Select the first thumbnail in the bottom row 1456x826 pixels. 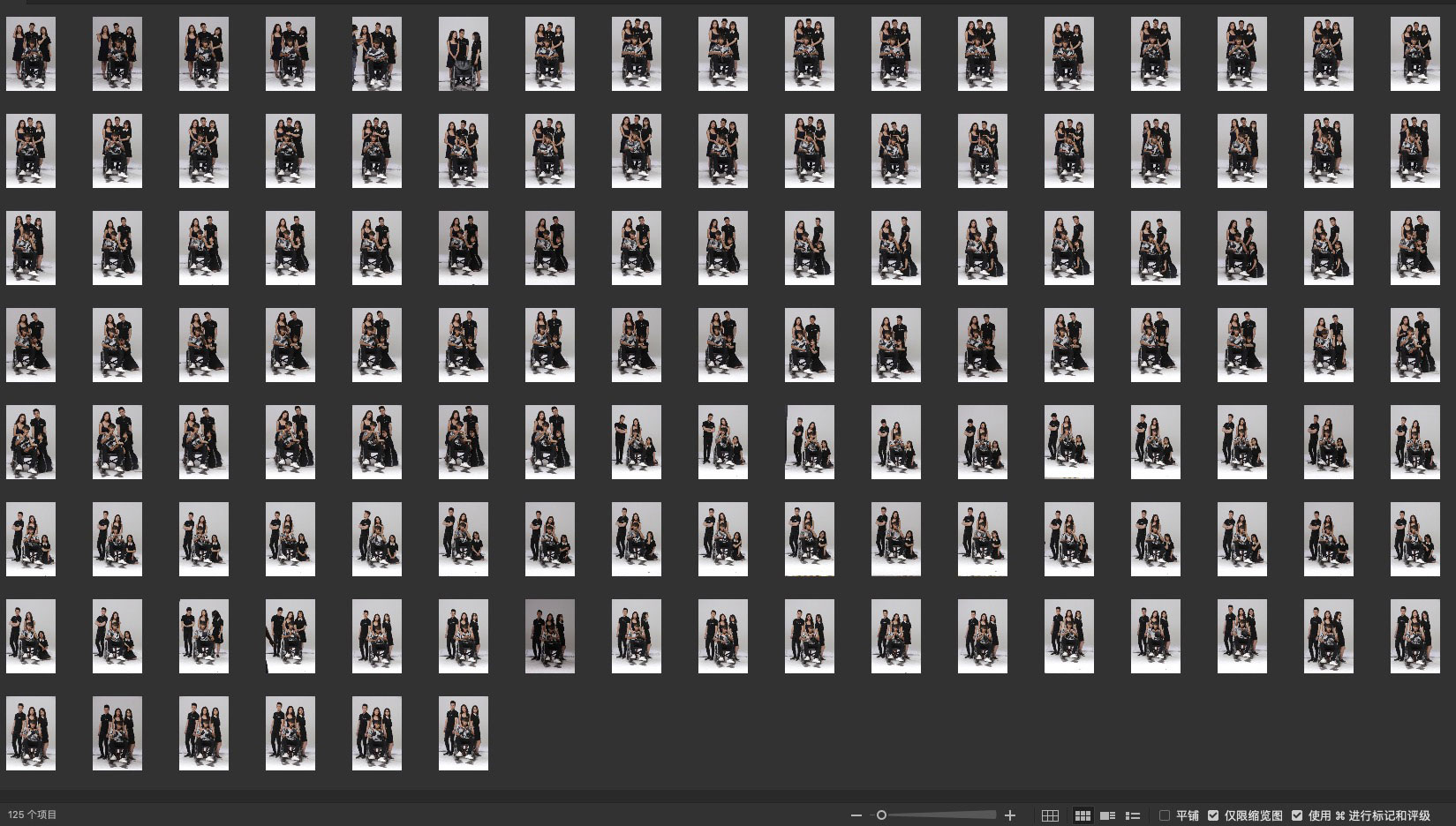tap(31, 733)
